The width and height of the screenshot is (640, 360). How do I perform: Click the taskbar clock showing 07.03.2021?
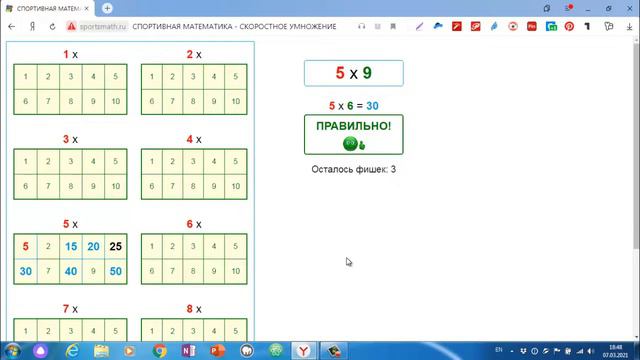[616, 351]
